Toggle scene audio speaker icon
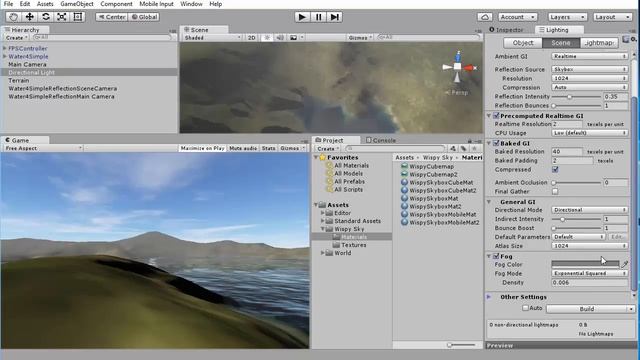Image resolution: width=640 pixels, height=360 pixels. pyautogui.click(x=280, y=38)
